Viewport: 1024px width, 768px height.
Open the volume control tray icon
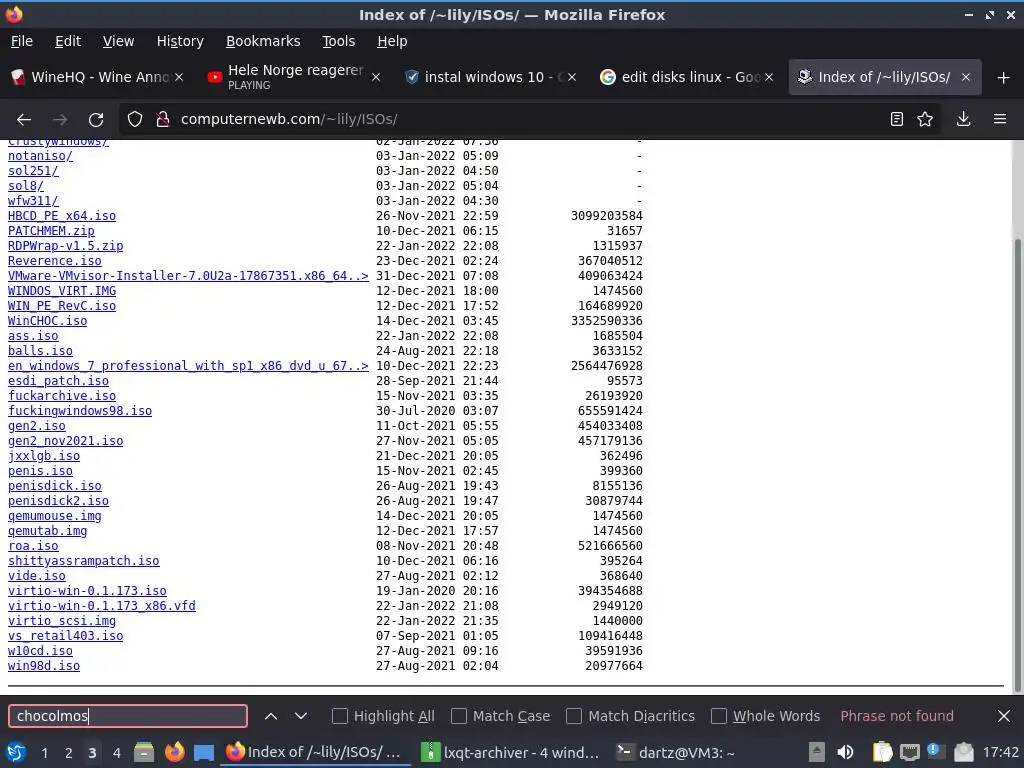845,752
